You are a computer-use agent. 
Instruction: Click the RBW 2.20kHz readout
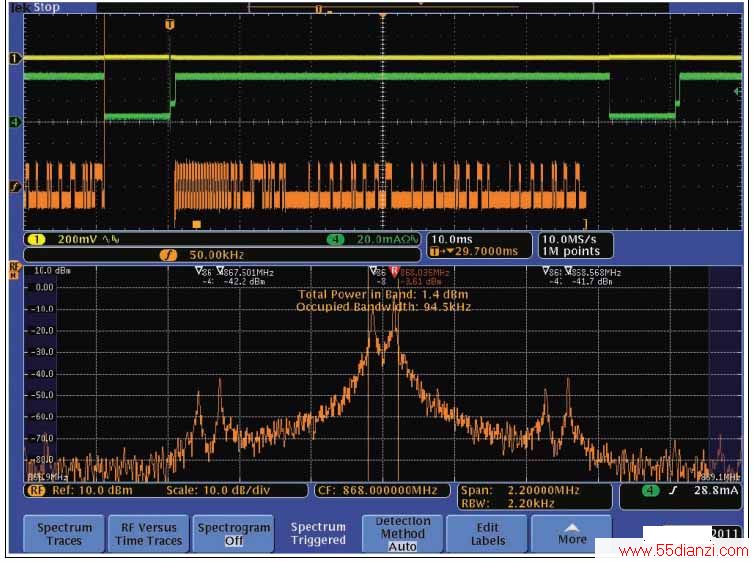click(x=508, y=503)
